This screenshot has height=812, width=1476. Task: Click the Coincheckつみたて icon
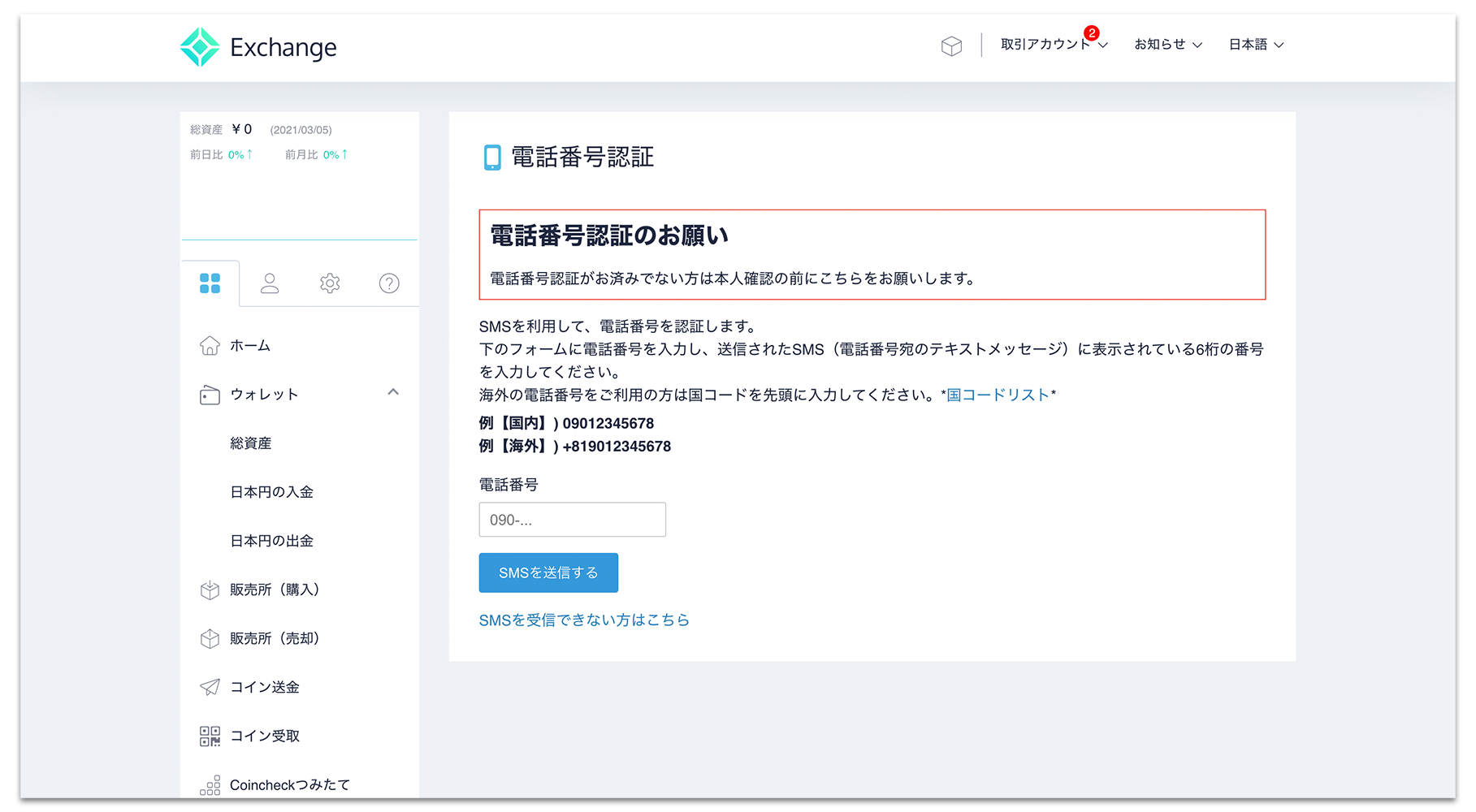click(210, 784)
